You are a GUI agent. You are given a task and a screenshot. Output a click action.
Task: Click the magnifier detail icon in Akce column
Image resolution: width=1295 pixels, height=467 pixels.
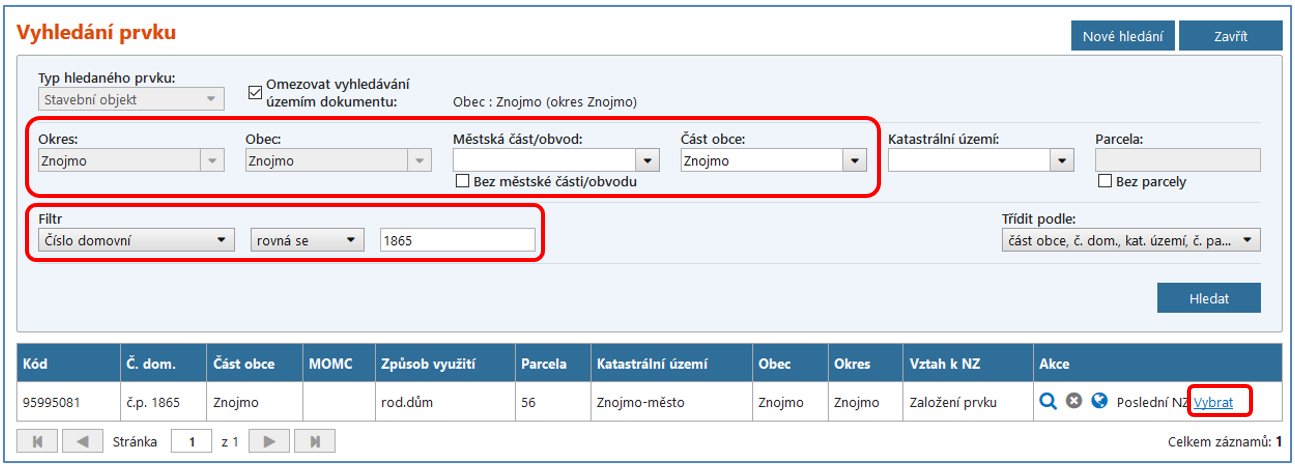1048,401
